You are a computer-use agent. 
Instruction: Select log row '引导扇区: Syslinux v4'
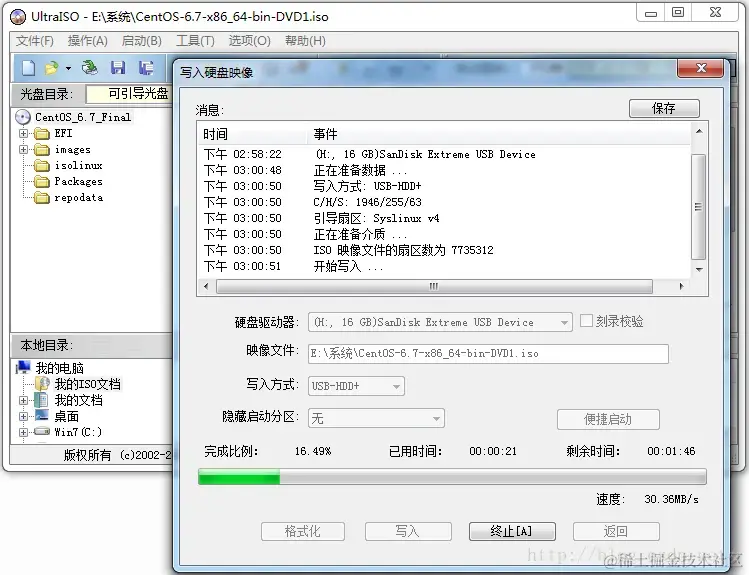click(444, 219)
